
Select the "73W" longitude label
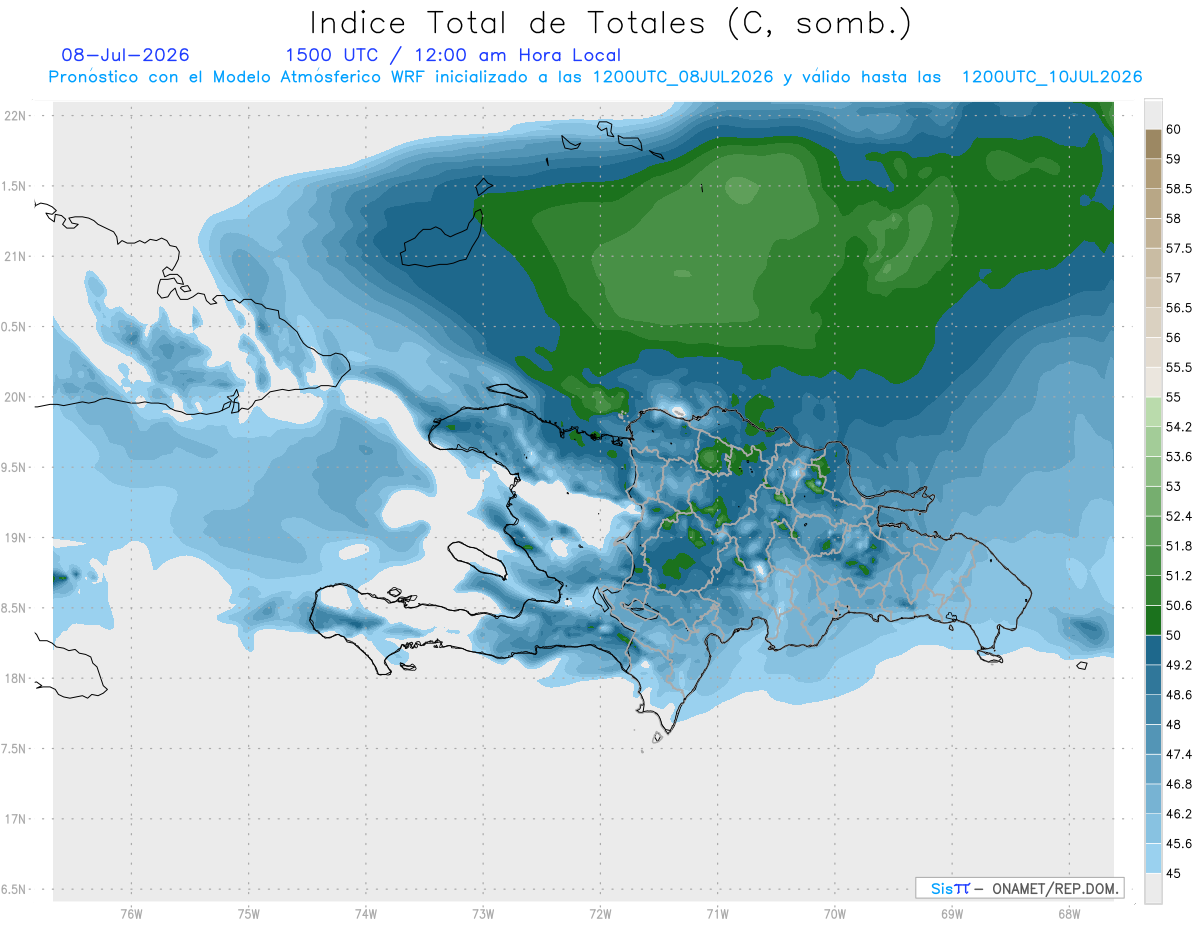[x=483, y=913]
